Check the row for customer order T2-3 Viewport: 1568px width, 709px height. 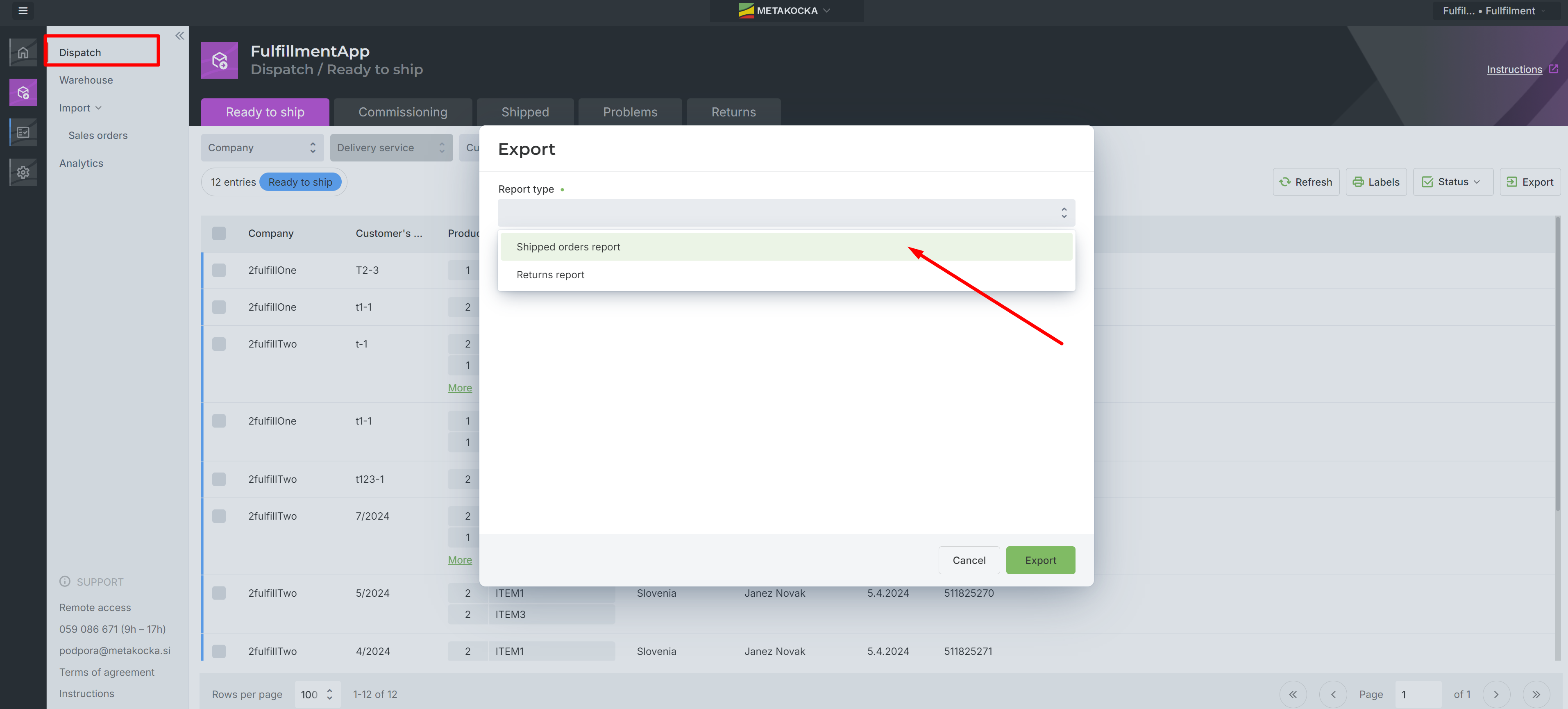coord(219,270)
